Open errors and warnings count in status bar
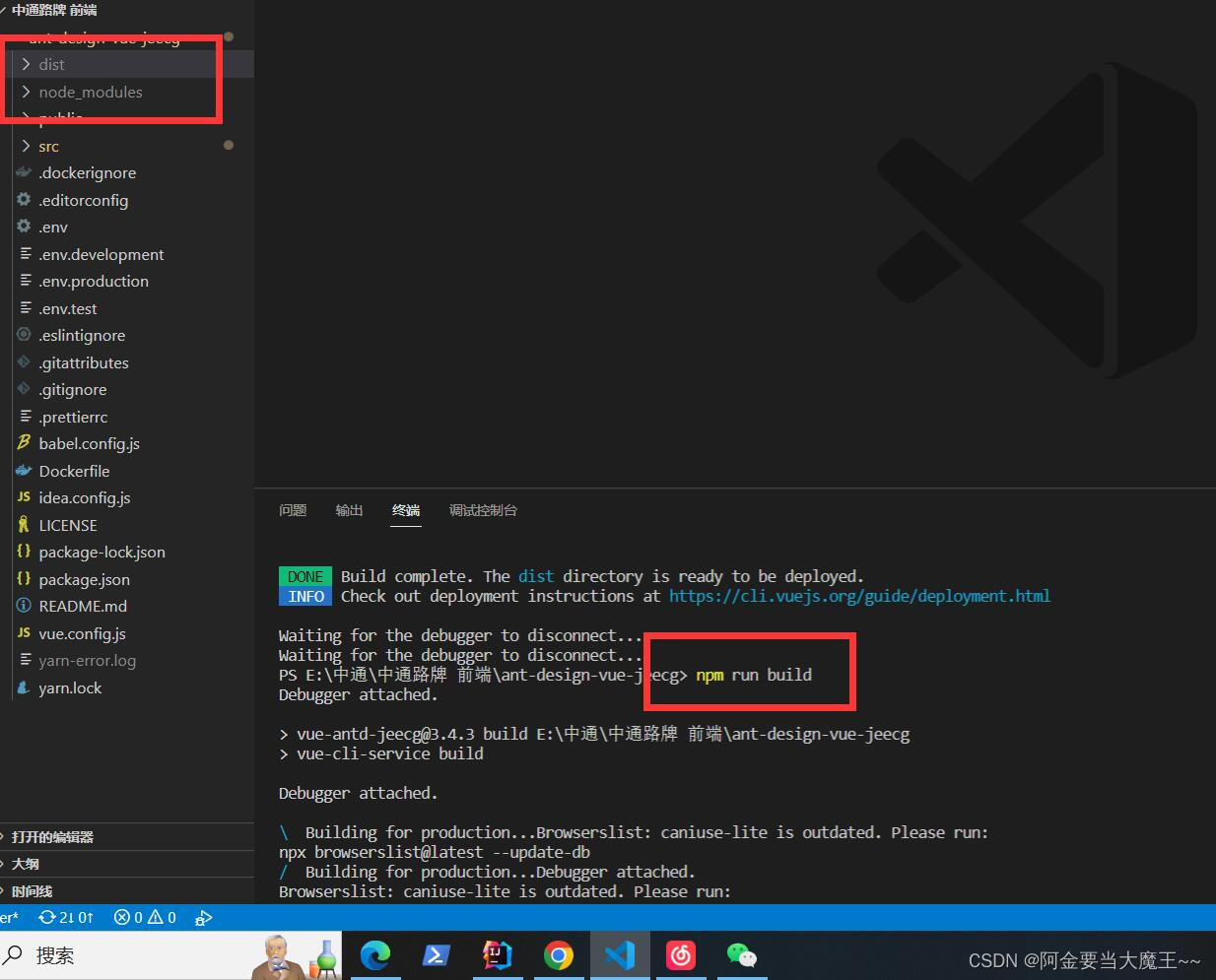 [145, 917]
